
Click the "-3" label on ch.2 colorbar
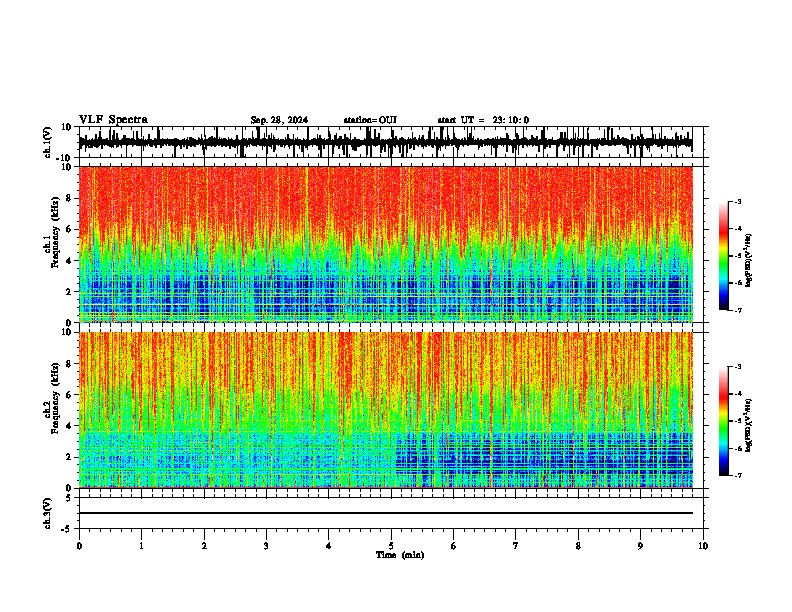coord(737,367)
